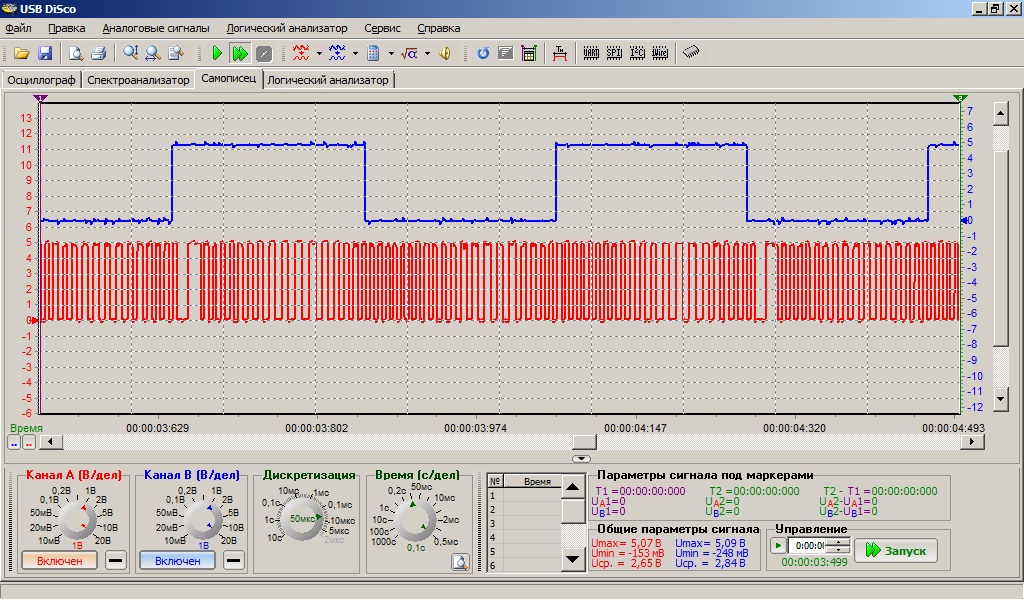Click the dash toggle button for Канал B
1024x600 pixels.
(x=234, y=561)
